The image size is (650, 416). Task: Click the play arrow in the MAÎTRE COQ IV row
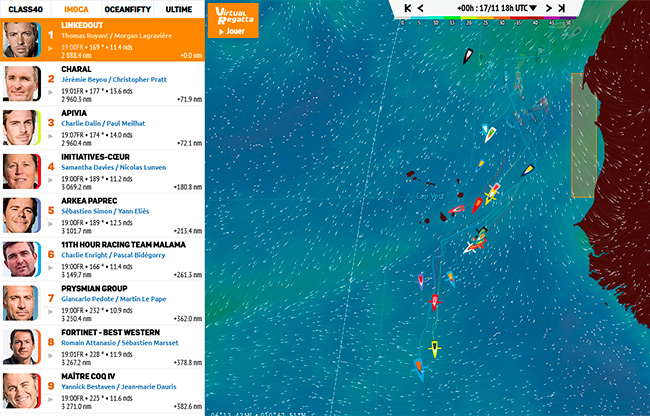point(51,399)
